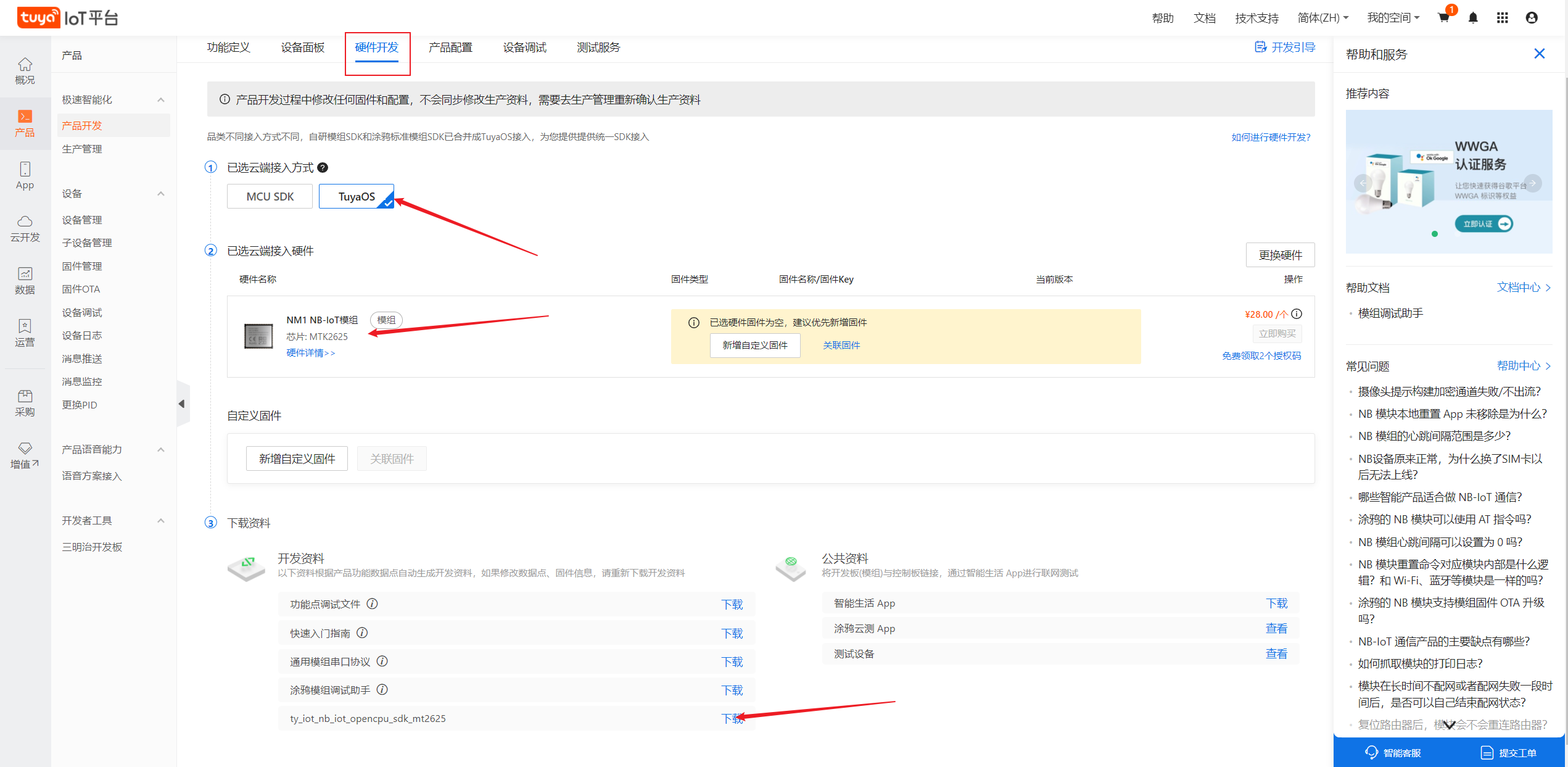Open the 简体(ZH) language dropdown
The width and height of the screenshot is (1568, 767).
coord(1322,18)
